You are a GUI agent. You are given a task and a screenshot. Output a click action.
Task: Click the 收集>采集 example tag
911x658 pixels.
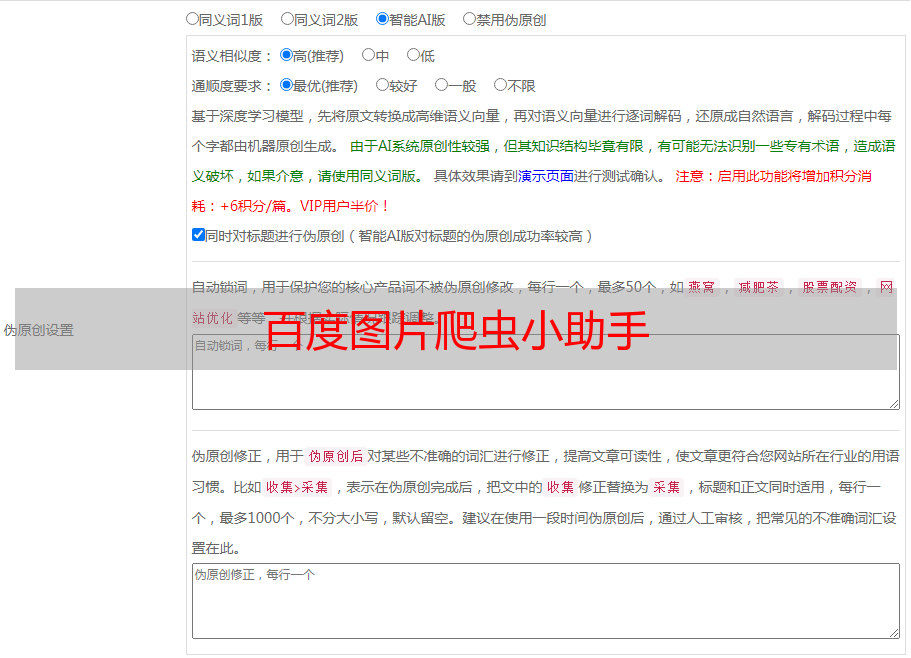click(297, 488)
